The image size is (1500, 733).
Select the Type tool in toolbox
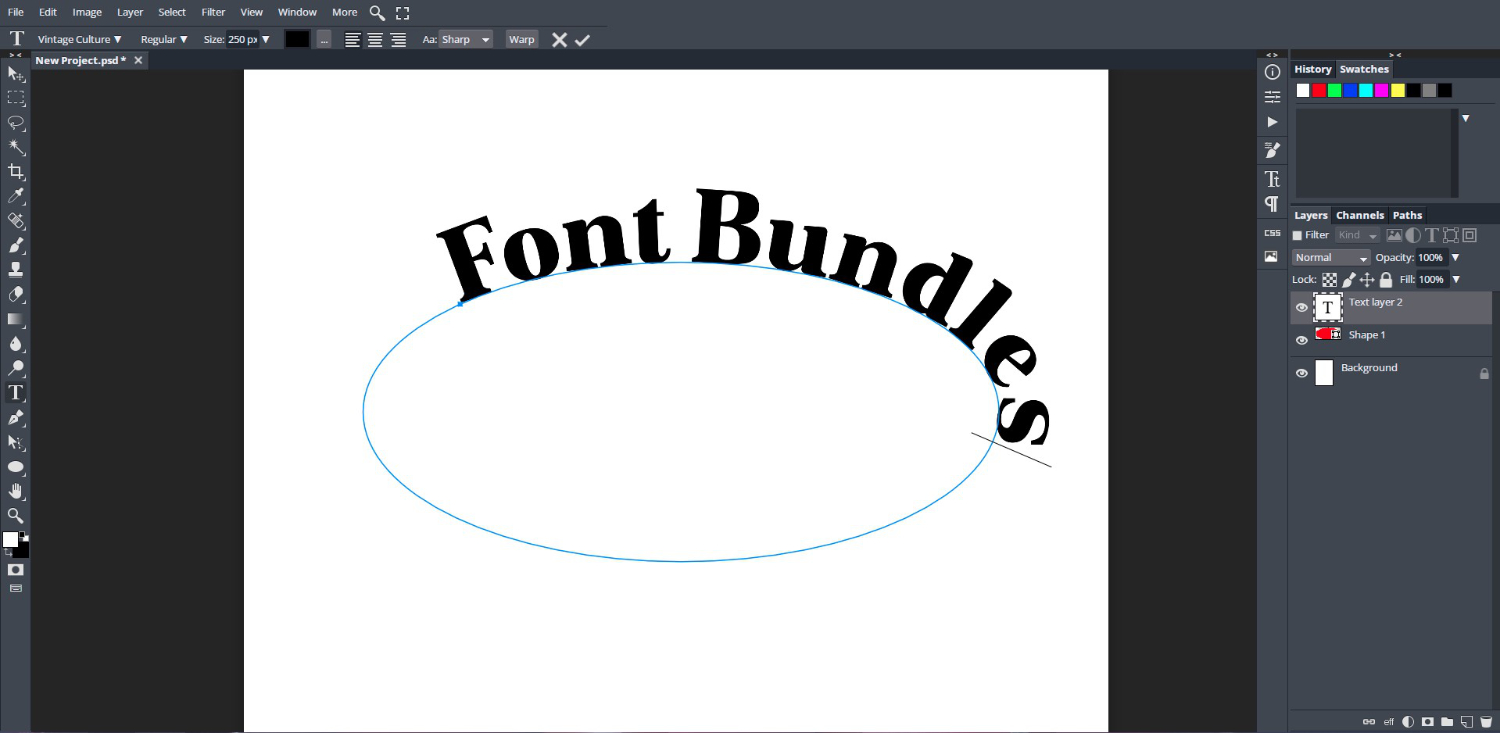tap(16, 392)
